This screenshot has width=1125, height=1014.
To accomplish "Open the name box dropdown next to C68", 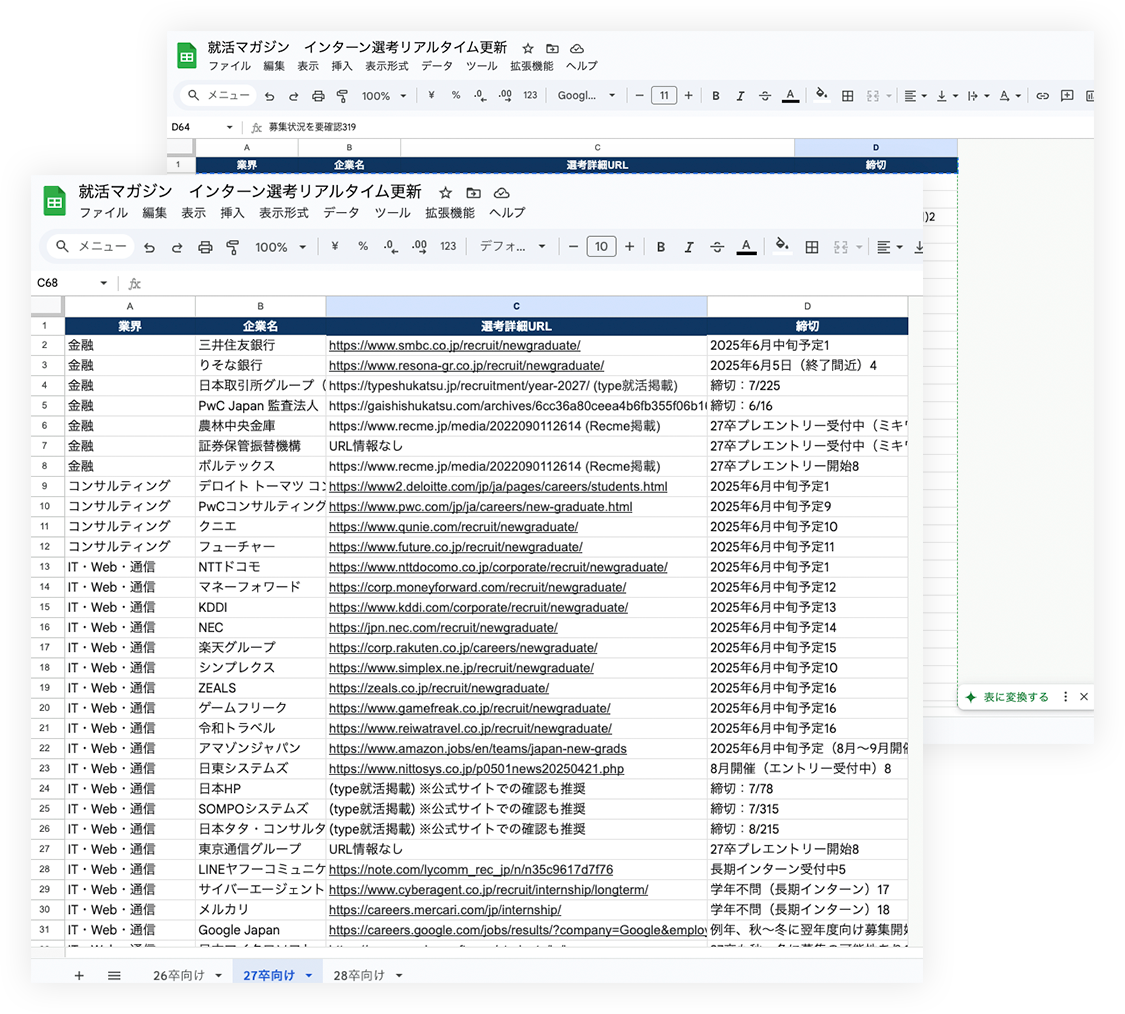I will (103, 283).
